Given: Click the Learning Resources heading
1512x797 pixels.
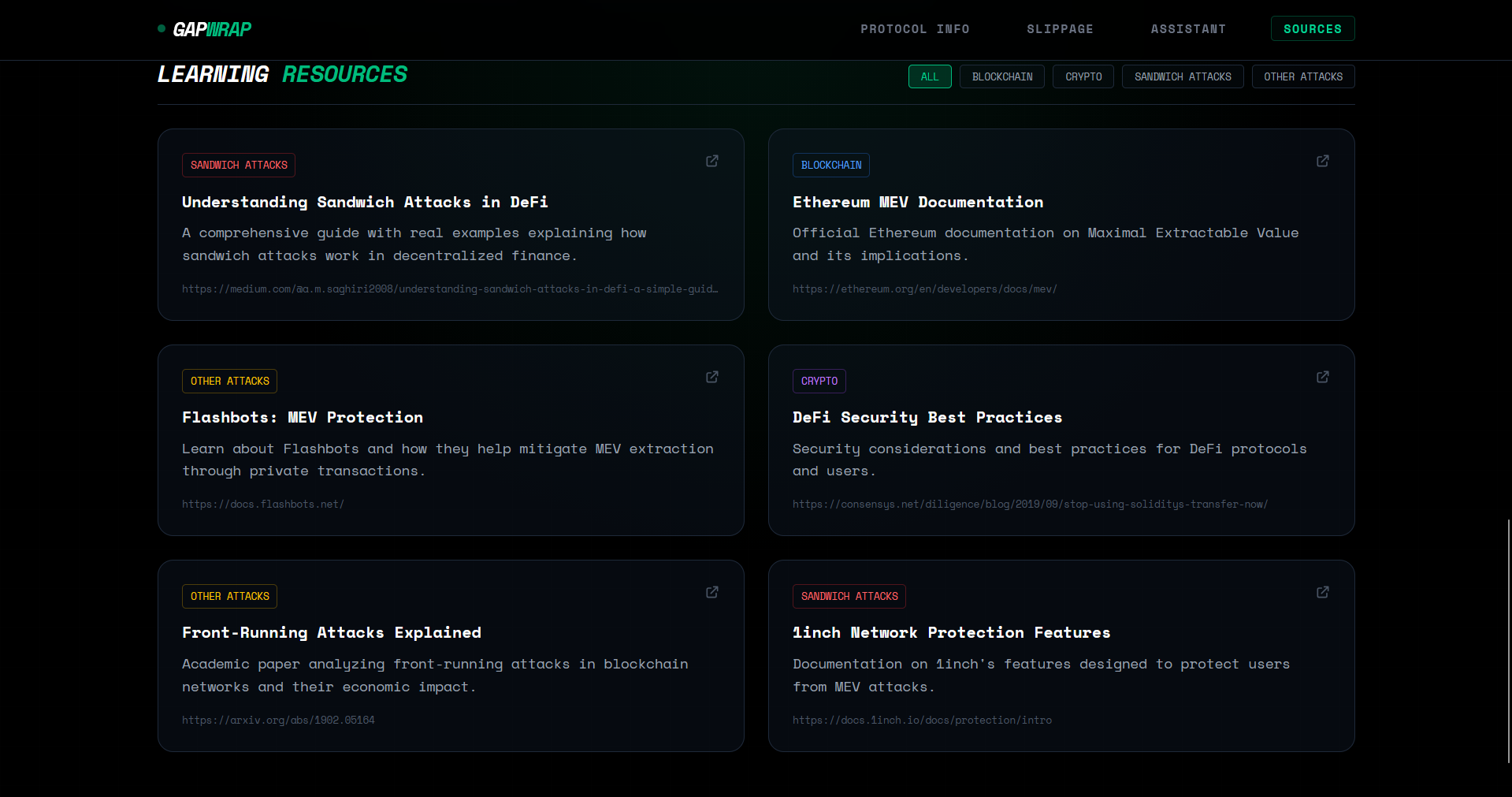Looking at the screenshot, I should click(x=282, y=74).
